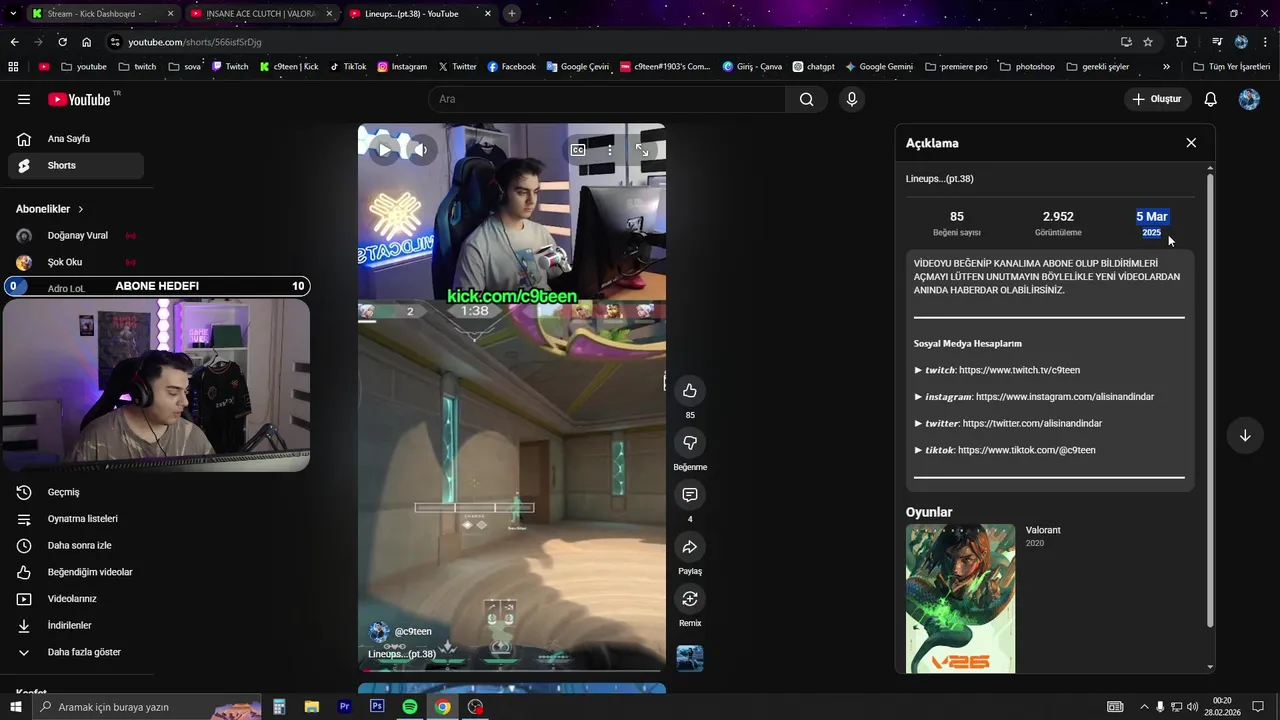The width and height of the screenshot is (1280, 720).
Task: Open İndirilenler in sidebar
Action: tap(75, 625)
